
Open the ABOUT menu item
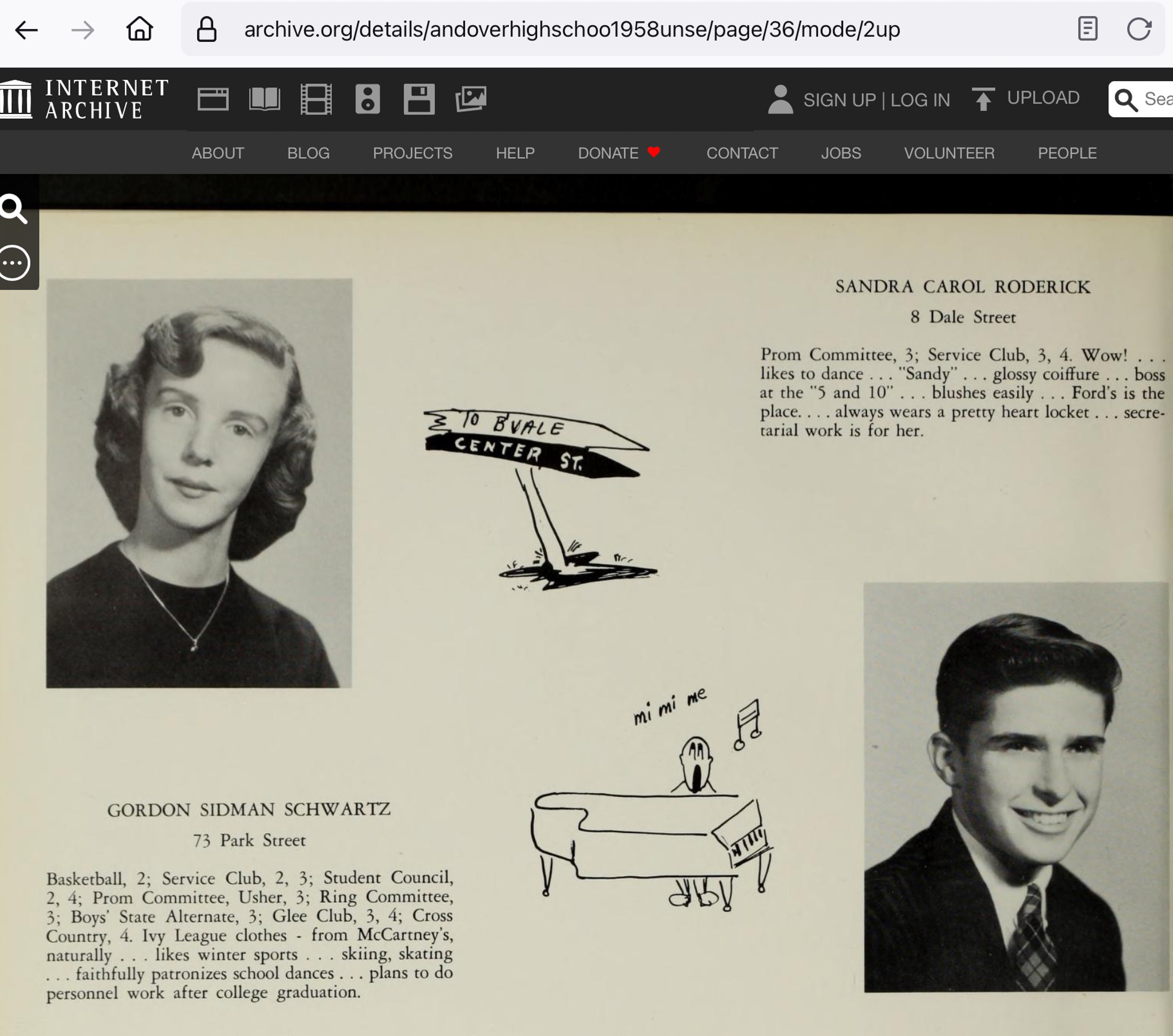coord(218,153)
